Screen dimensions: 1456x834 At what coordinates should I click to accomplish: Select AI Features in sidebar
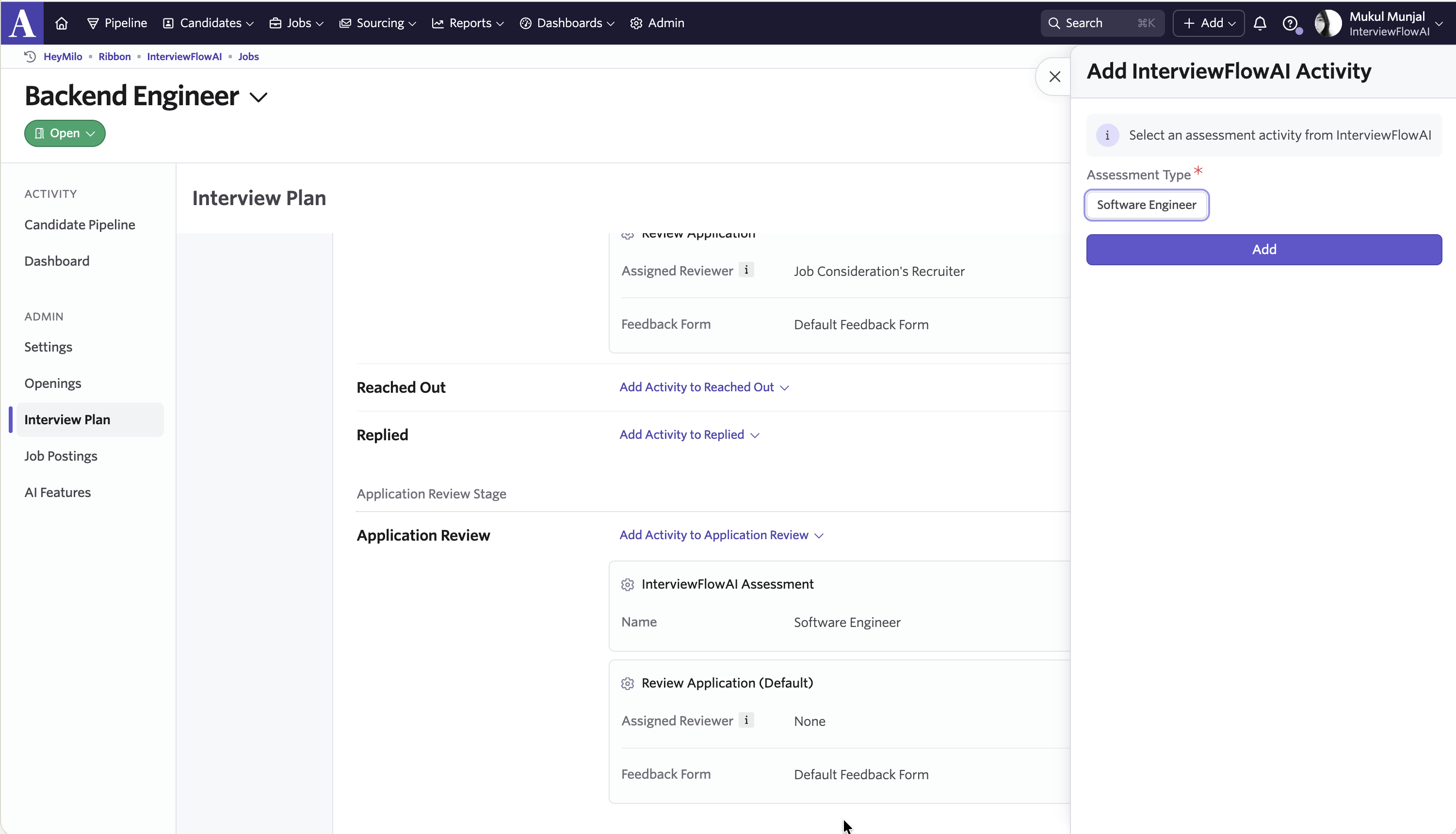tap(58, 493)
